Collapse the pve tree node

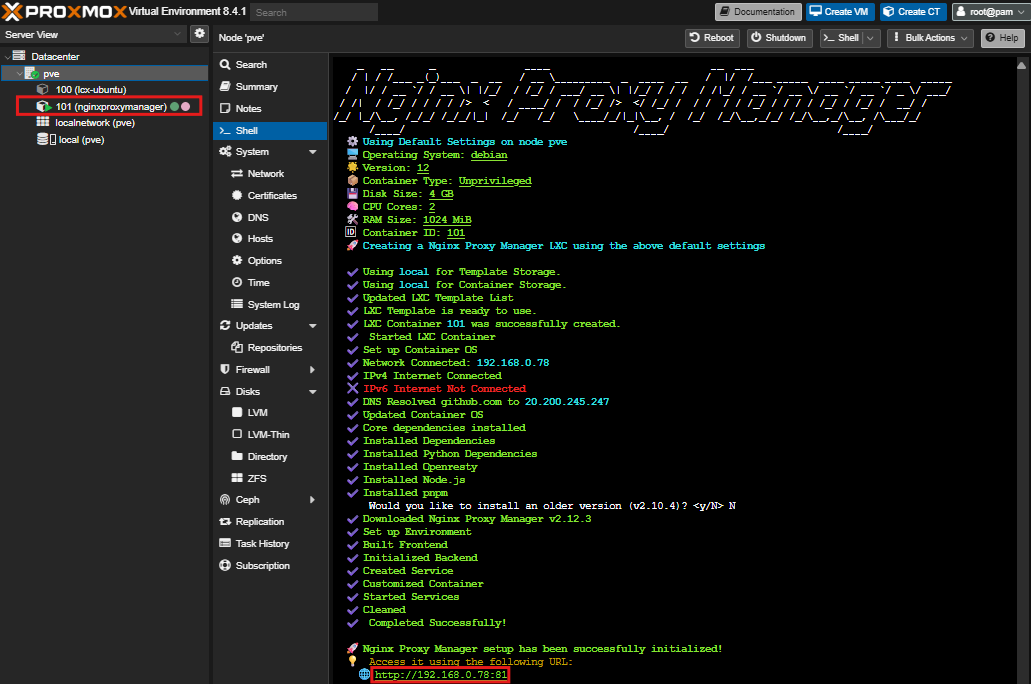coord(19,74)
